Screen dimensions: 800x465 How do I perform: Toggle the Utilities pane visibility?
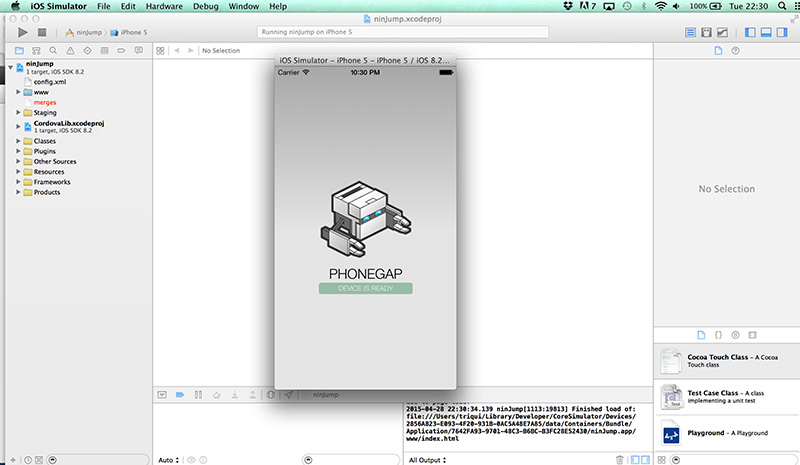(782, 32)
